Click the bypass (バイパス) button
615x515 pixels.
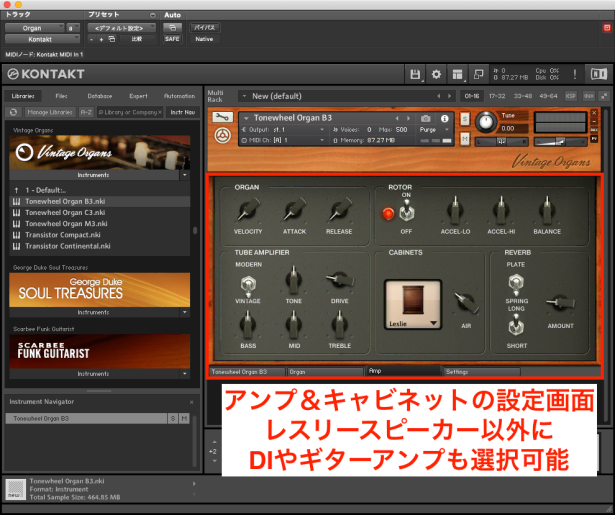coord(204,28)
